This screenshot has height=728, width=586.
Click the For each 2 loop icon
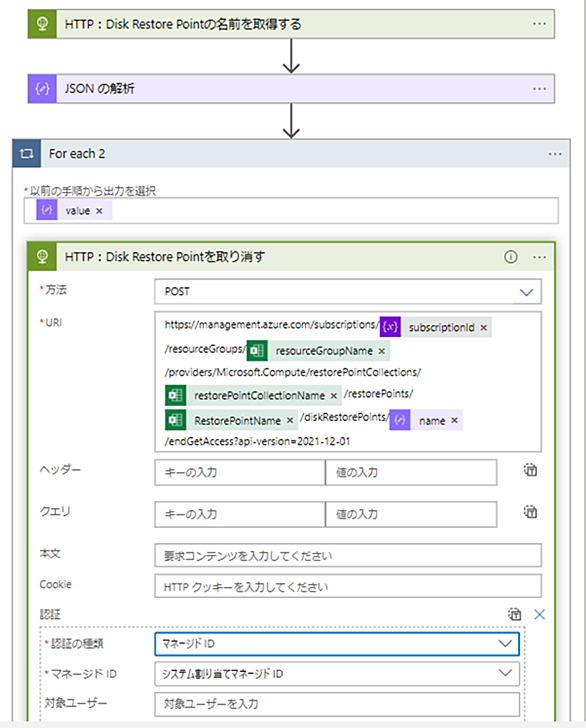26,153
